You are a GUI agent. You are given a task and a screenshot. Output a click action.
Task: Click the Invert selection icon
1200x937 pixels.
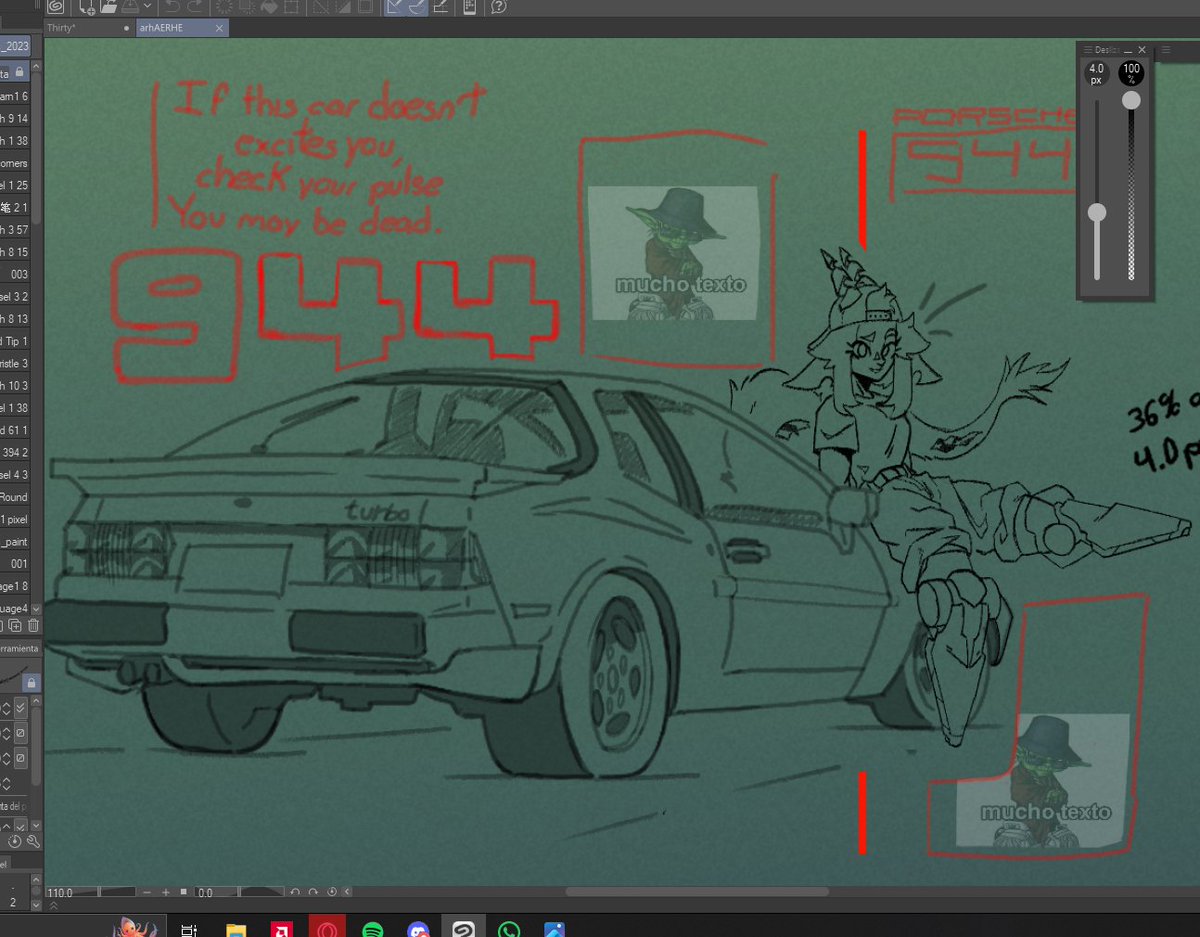[343, 7]
